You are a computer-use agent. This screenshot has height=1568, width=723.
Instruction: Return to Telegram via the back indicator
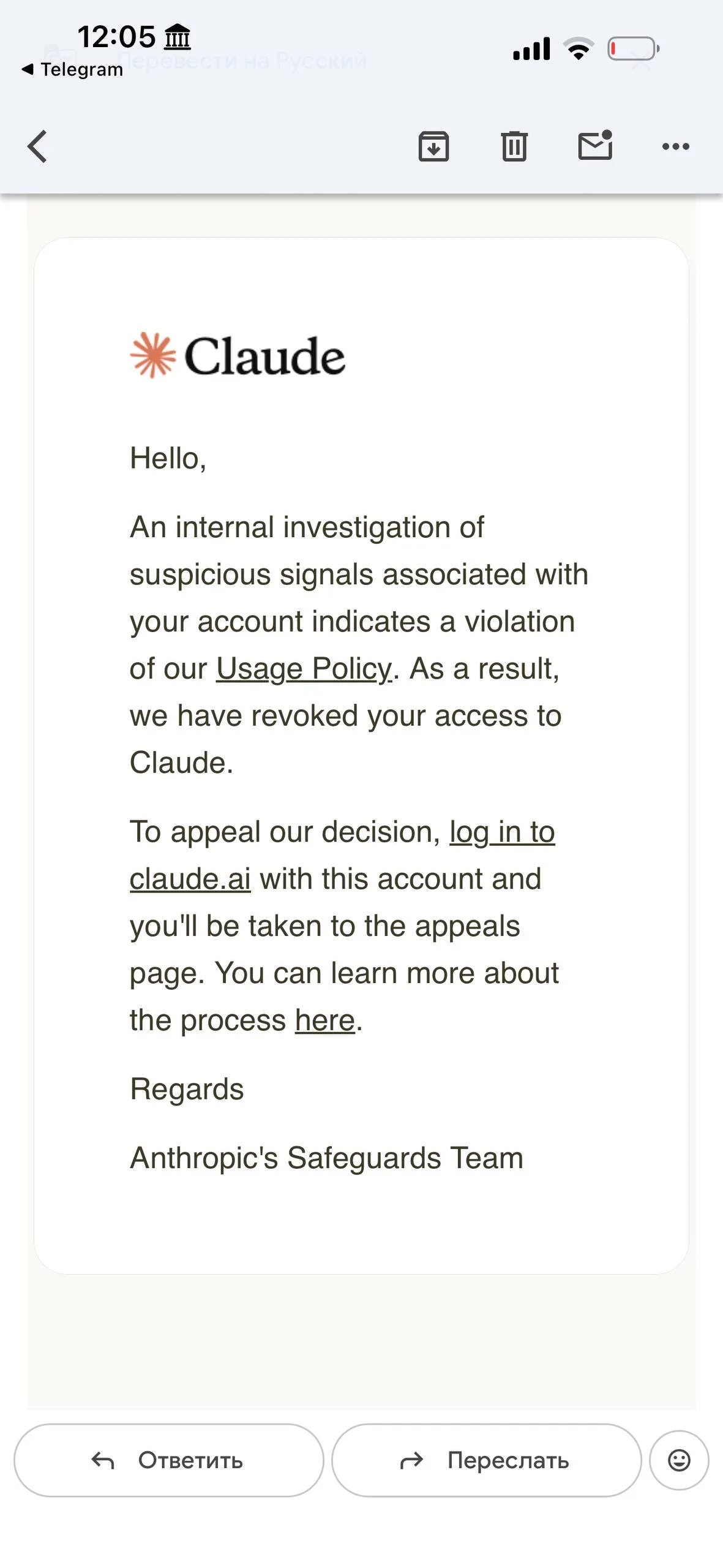(x=72, y=69)
